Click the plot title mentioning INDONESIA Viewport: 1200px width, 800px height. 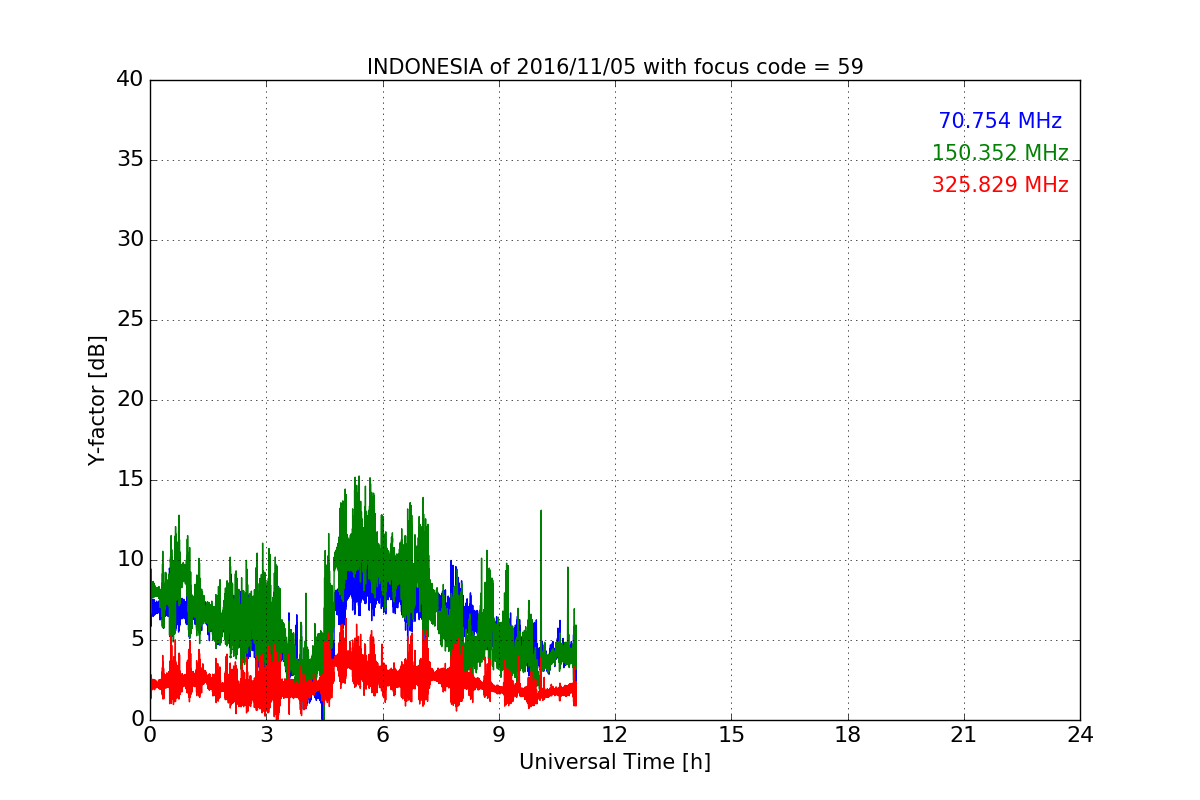pyautogui.click(x=615, y=67)
